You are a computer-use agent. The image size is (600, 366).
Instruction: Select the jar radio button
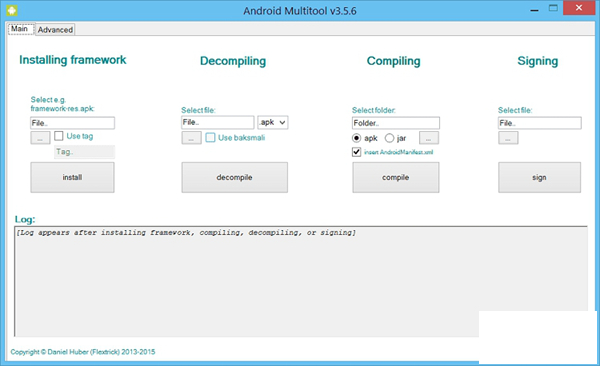[389, 138]
